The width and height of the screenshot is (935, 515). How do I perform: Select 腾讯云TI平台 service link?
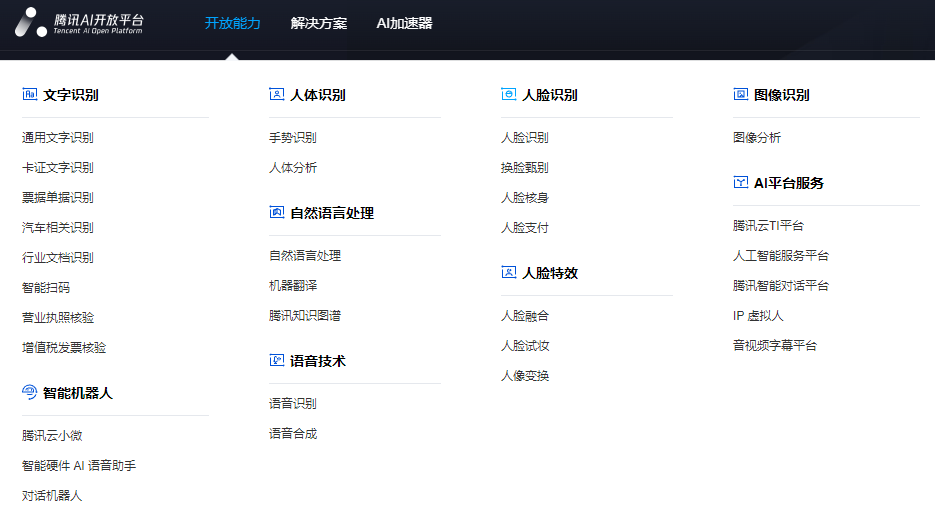pyautogui.click(x=768, y=226)
